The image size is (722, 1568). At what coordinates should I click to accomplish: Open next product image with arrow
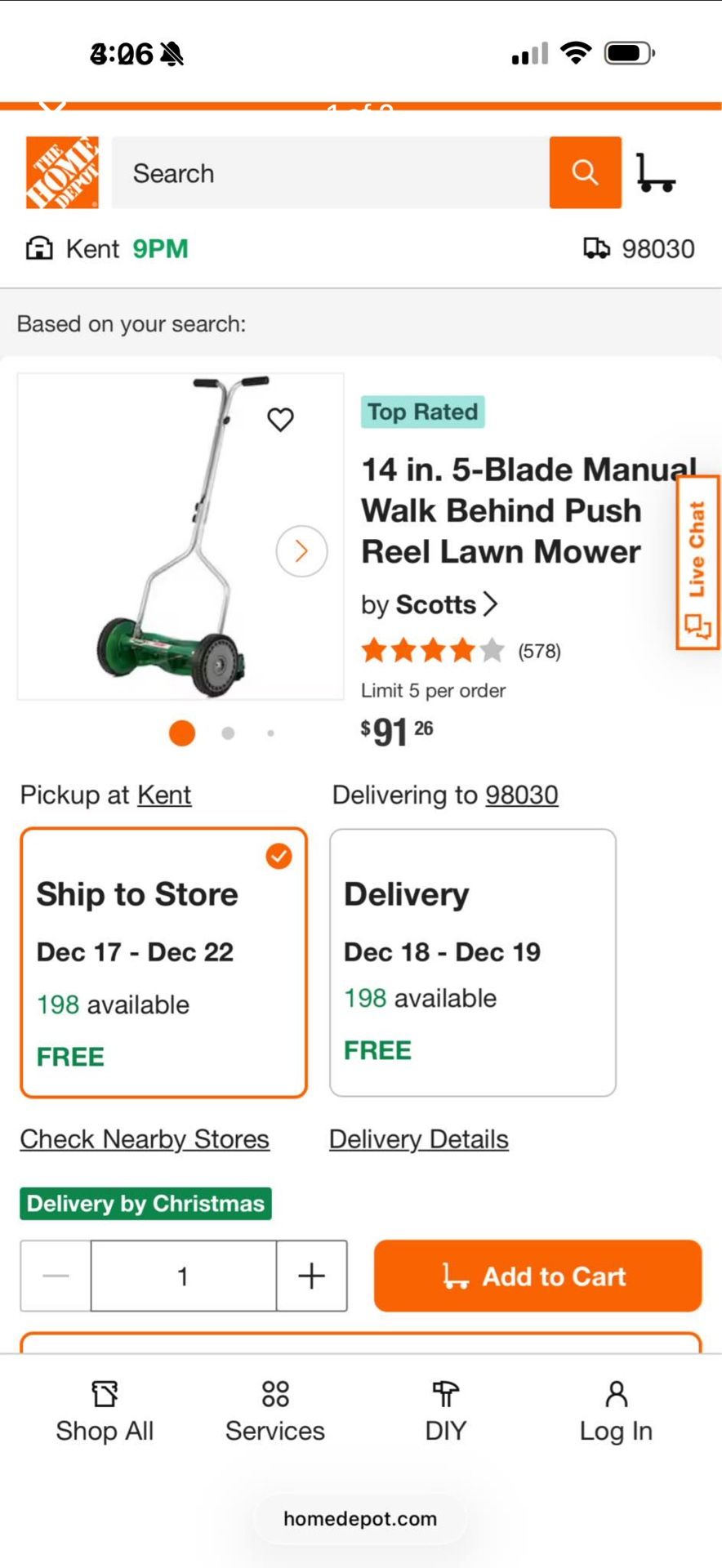coord(300,552)
